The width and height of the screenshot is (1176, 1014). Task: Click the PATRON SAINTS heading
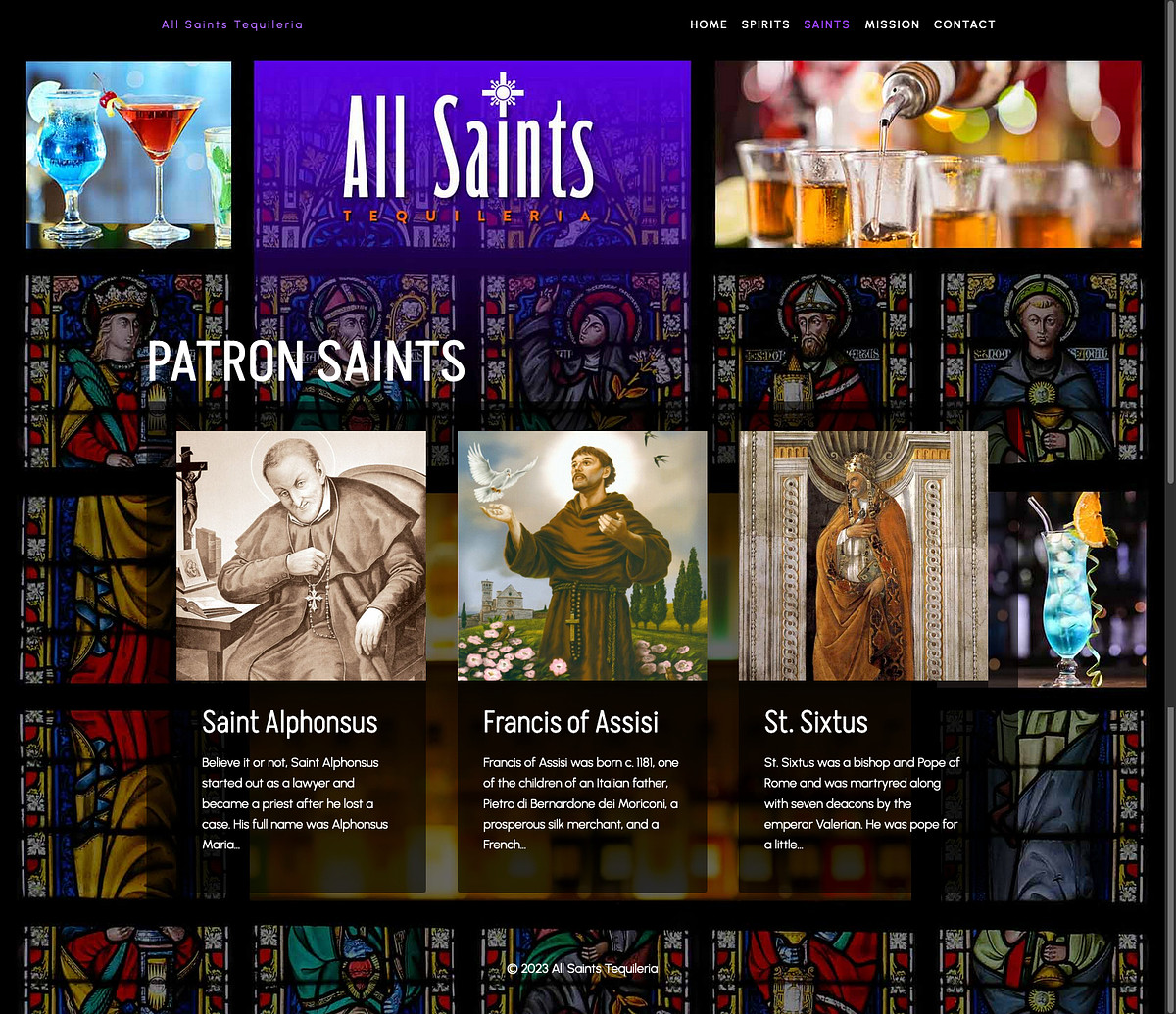point(307,361)
